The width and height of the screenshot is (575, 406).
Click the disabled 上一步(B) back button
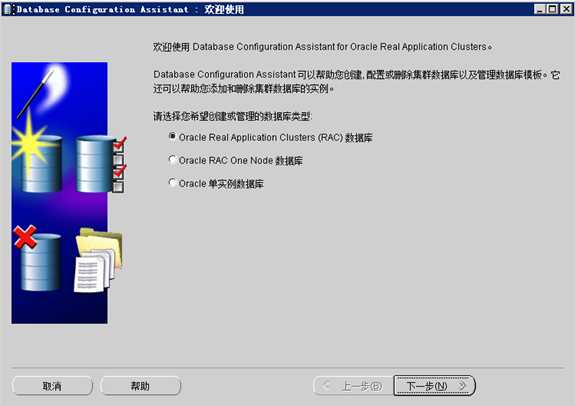pos(353,386)
